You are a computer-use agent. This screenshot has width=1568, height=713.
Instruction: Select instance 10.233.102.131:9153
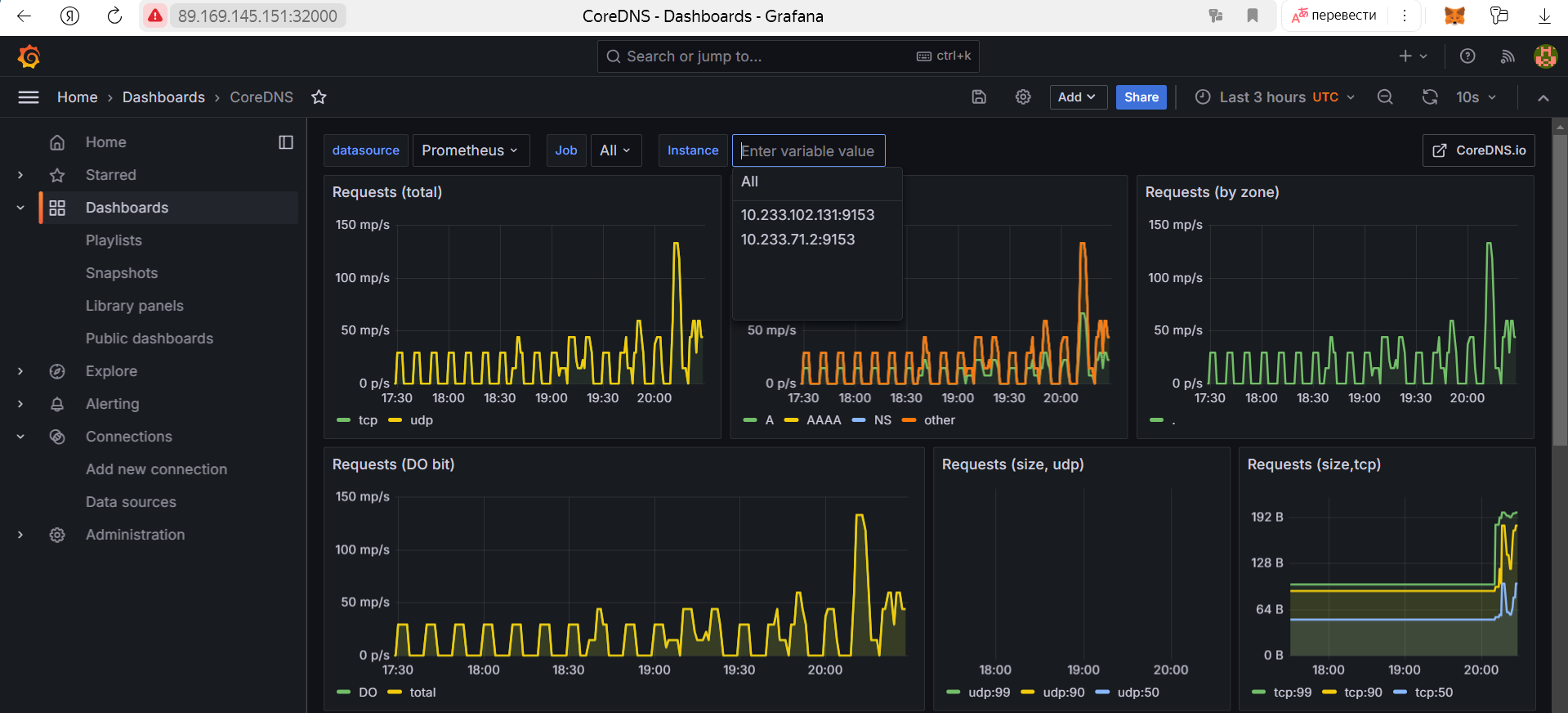[817, 215]
